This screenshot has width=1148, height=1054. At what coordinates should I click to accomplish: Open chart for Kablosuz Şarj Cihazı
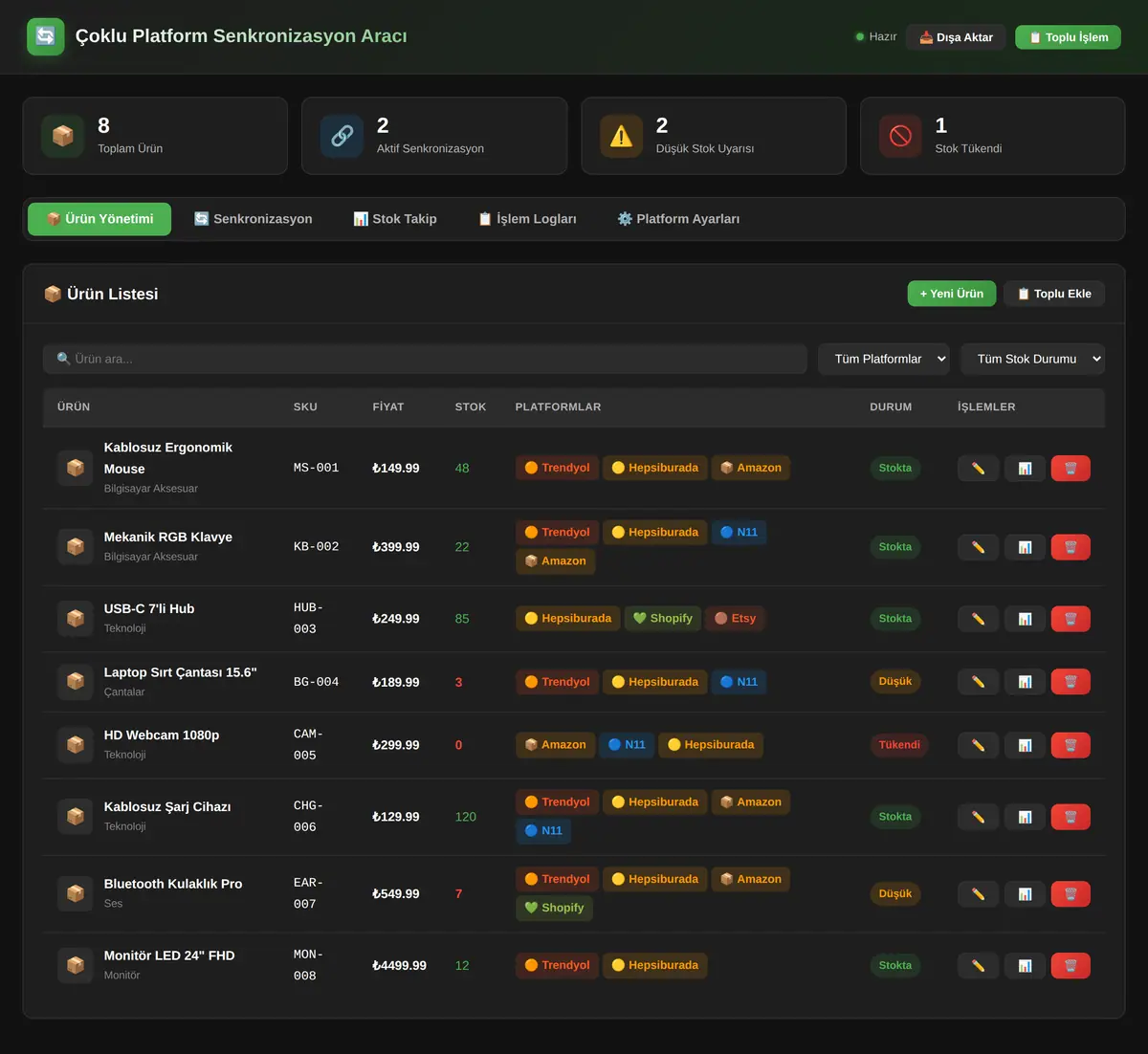pyautogui.click(x=1025, y=817)
